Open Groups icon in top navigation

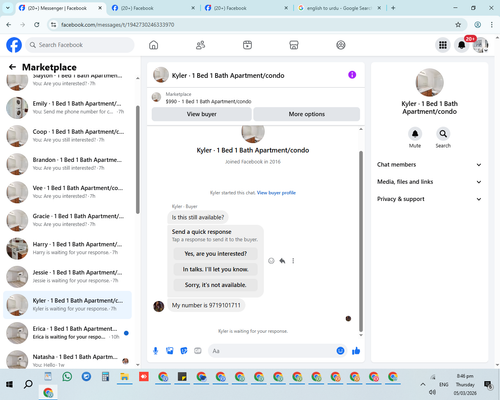tap(341, 45)
